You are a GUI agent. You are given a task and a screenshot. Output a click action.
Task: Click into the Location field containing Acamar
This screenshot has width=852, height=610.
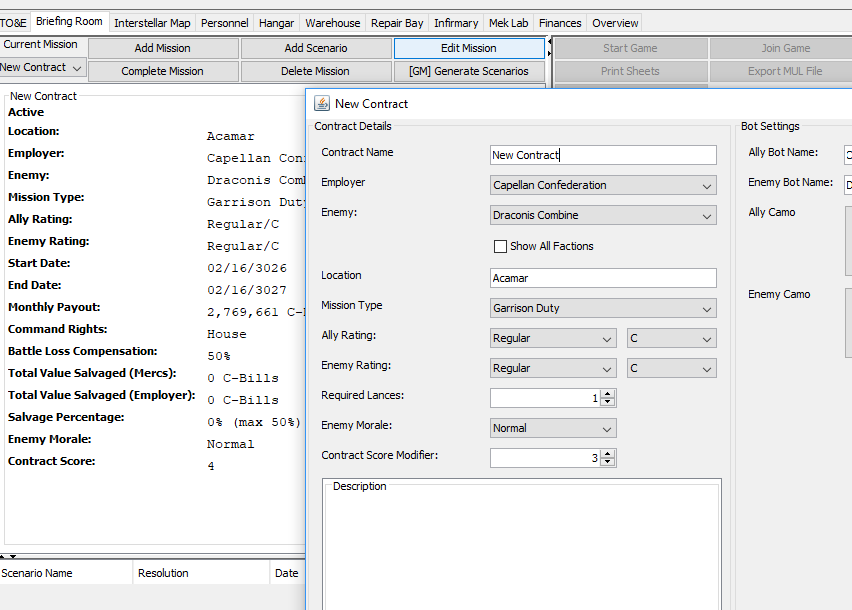click(x=603, y=278)
